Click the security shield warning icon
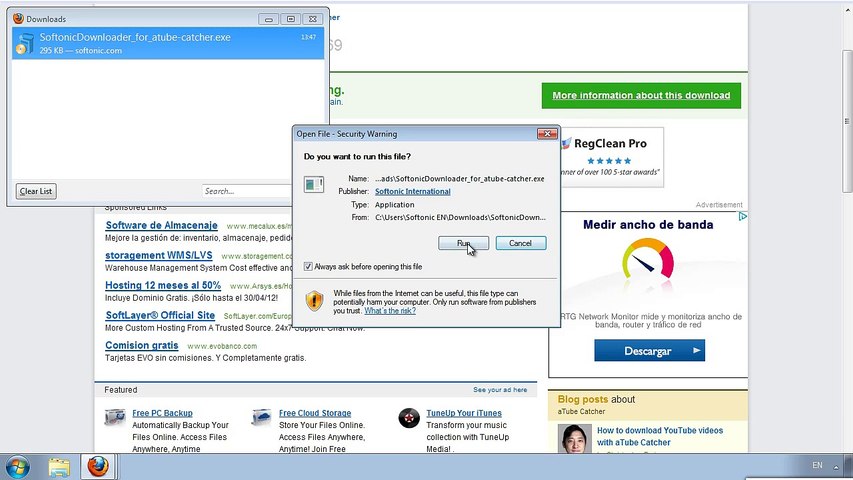The height and width of the screenshot is (480, 853). [x=314, y=301]
